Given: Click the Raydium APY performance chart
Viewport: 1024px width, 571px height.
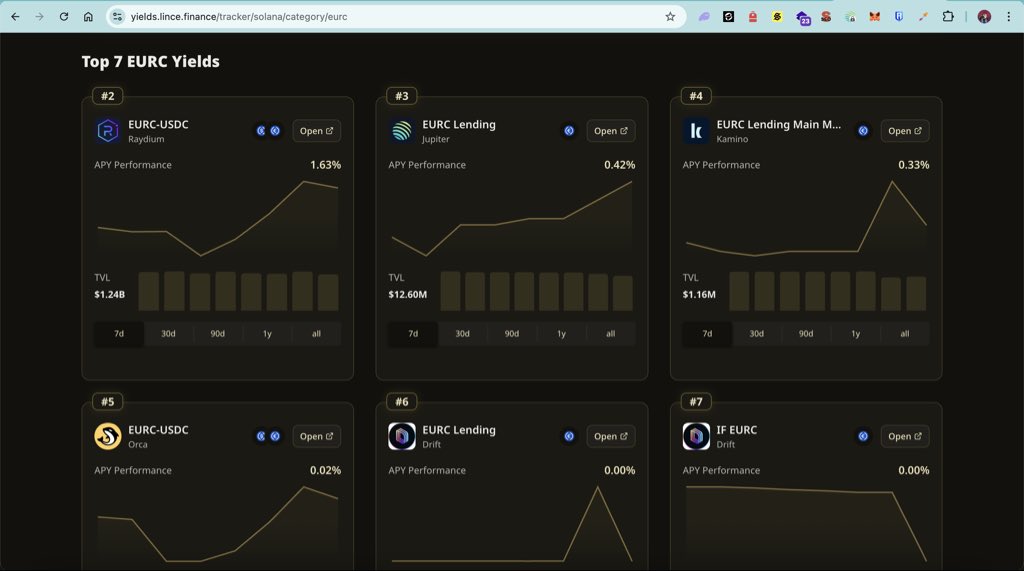Looking at the screenshot, I should pyautogui.click(x=217, y=218).
